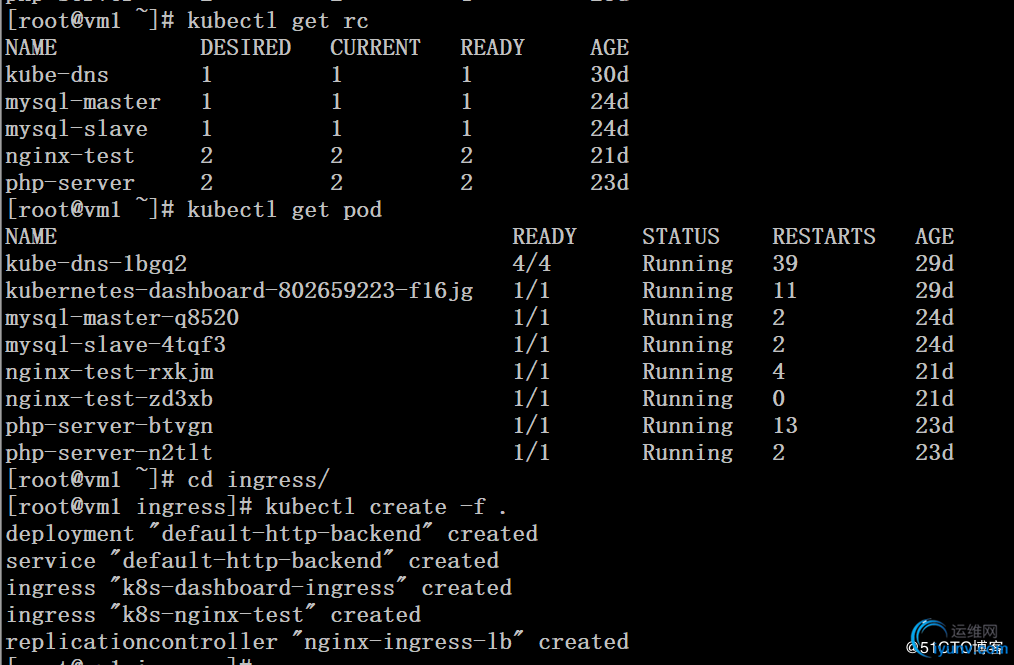The width and height of the screenshot is (1014, 665).
Task: Select pod name 'mysql-slave-4tqf3'
Action: click(115, 345)
